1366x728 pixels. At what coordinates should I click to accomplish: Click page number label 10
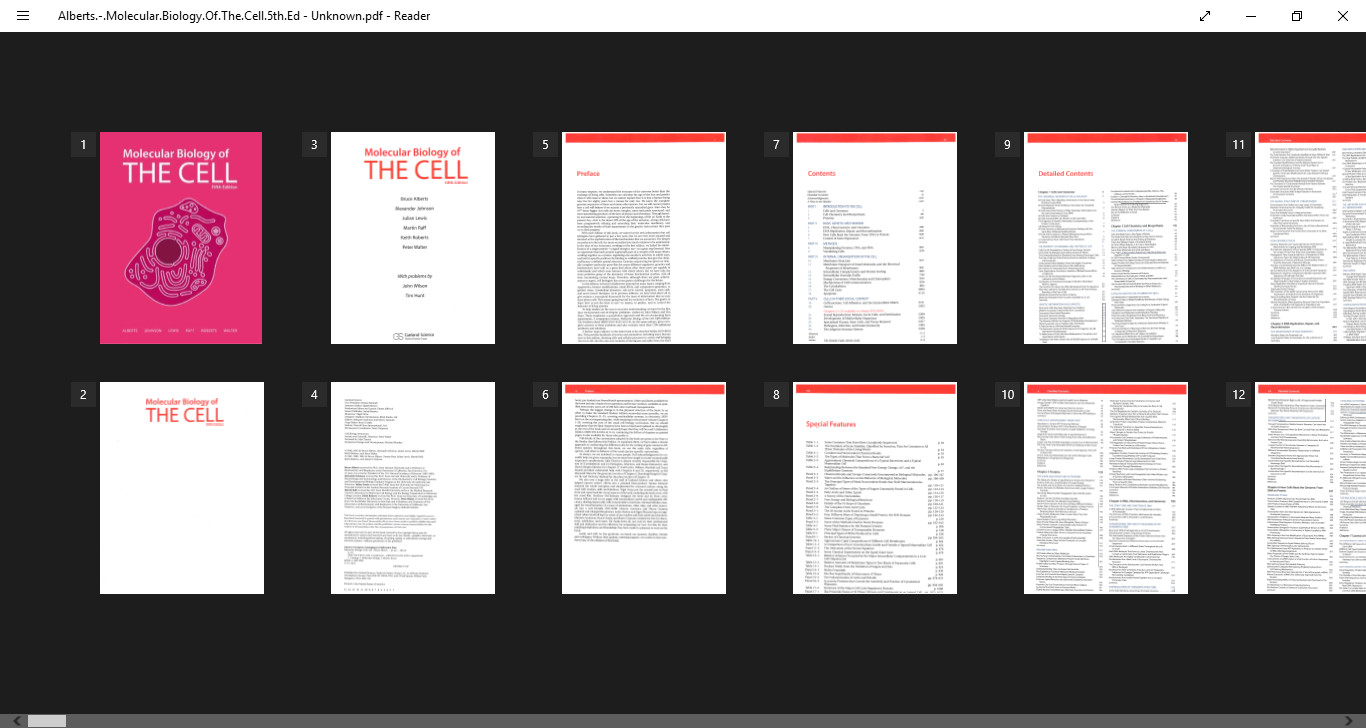click(x=1007, y=395)
